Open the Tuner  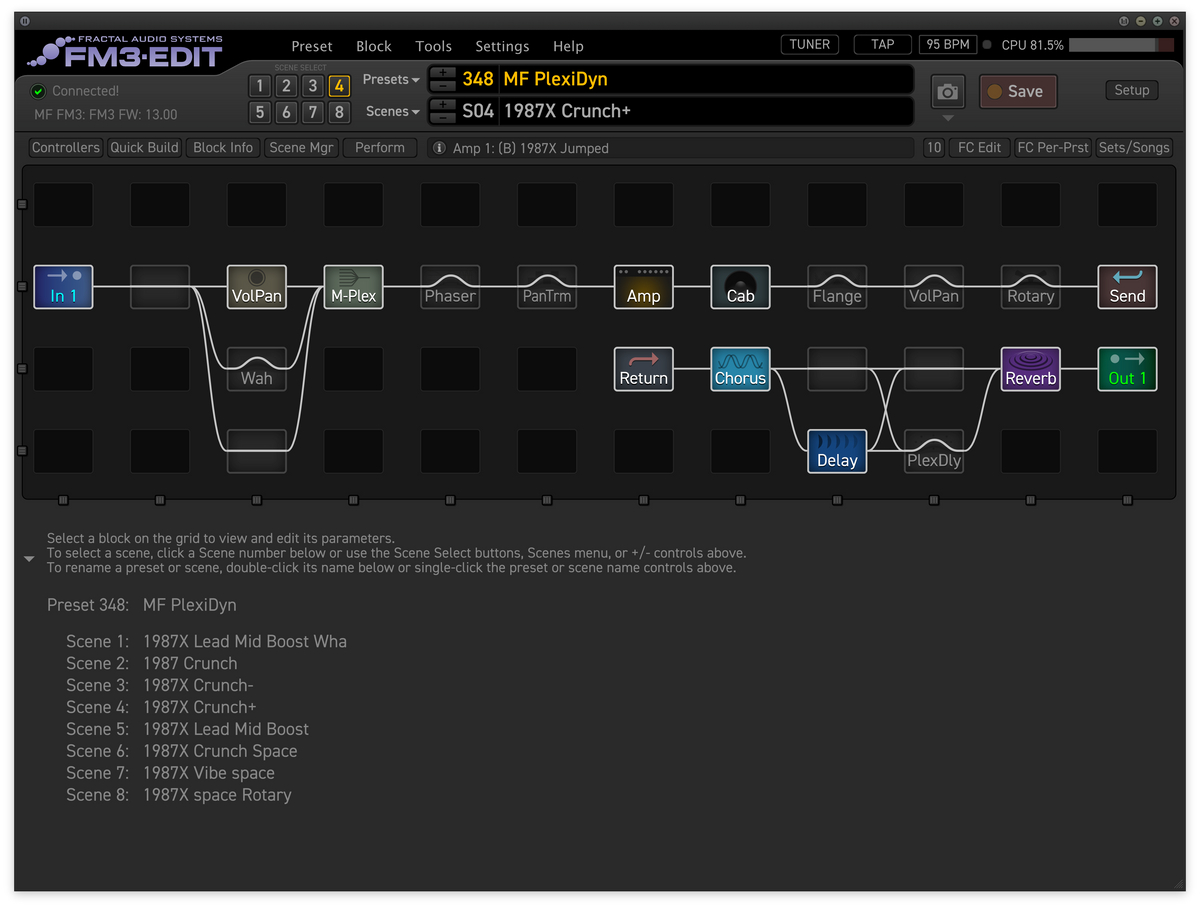[x=810, y=44]
